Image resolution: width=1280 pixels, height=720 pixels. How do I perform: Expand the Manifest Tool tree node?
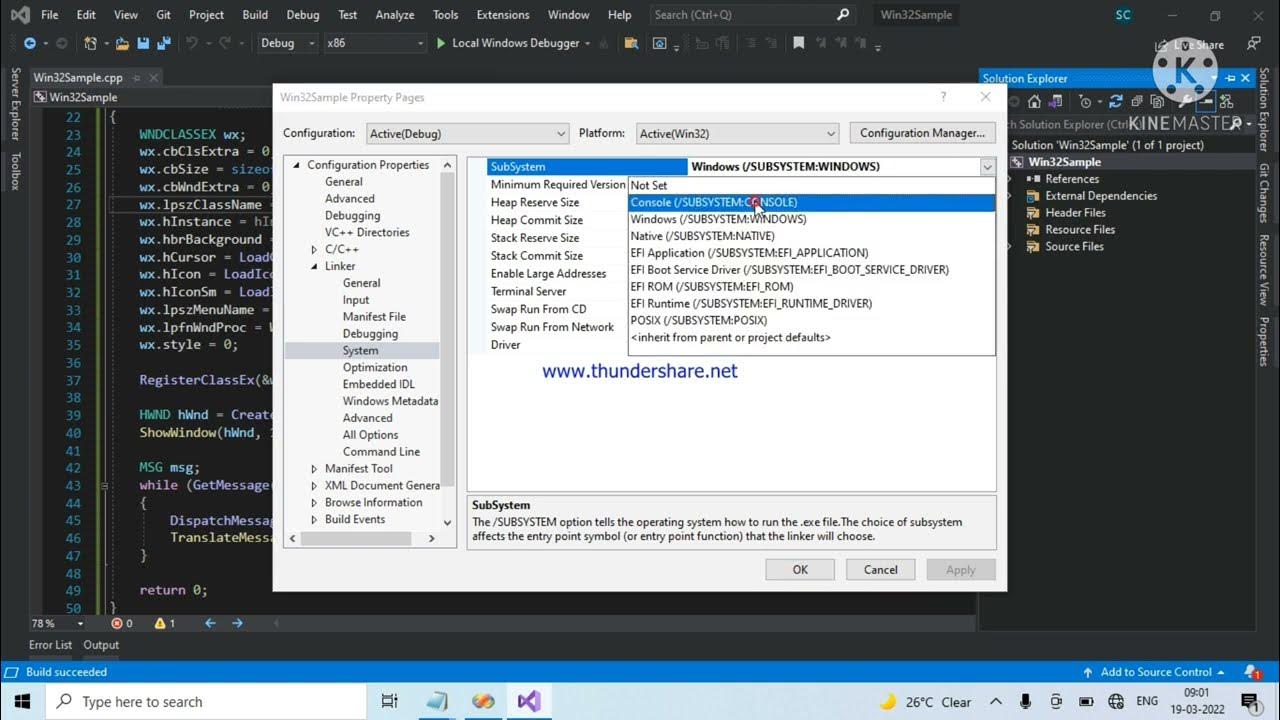tap(314, 468)
